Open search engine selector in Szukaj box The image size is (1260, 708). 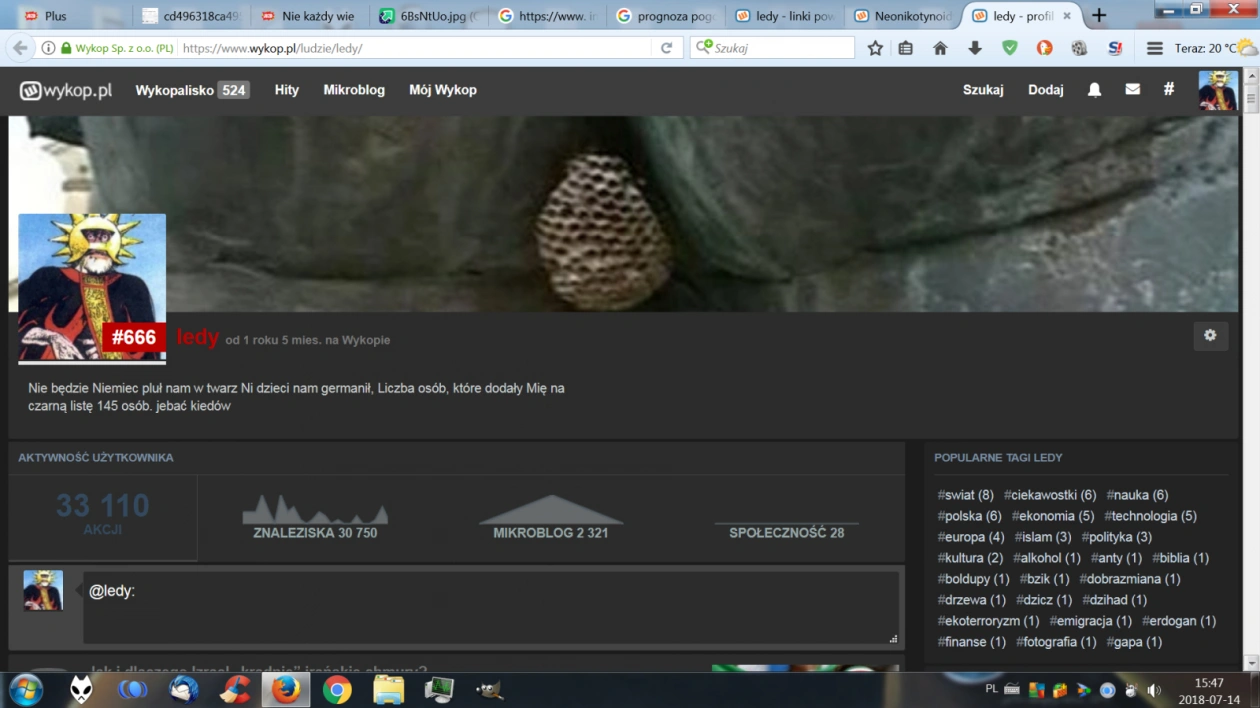[705, 47]
